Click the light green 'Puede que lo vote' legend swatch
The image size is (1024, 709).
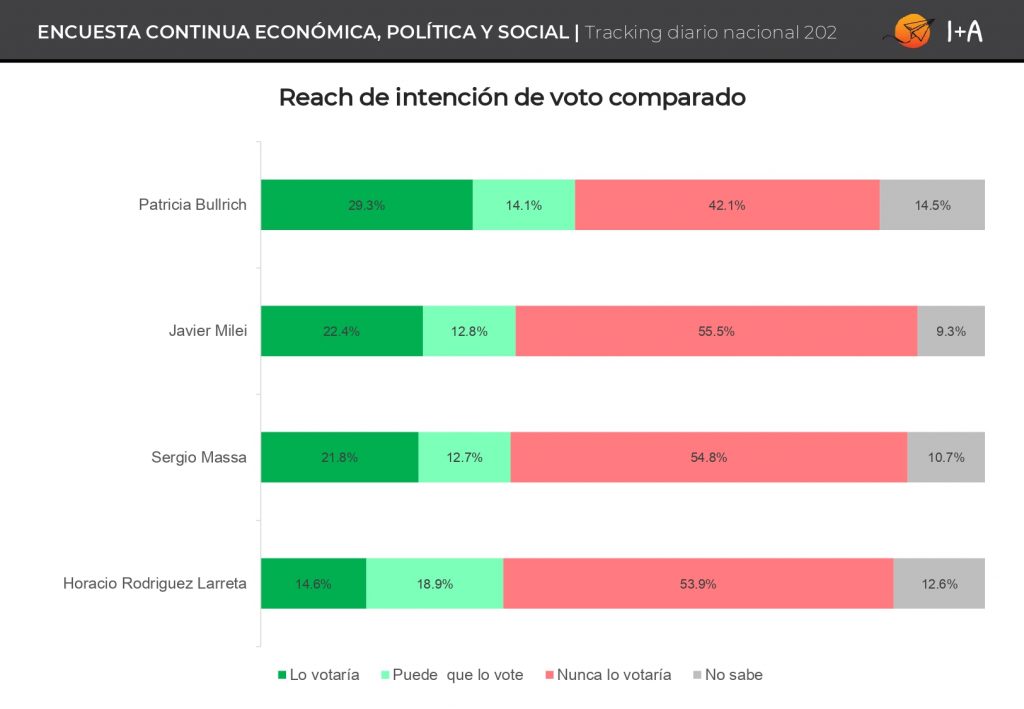tap(385, 675)
